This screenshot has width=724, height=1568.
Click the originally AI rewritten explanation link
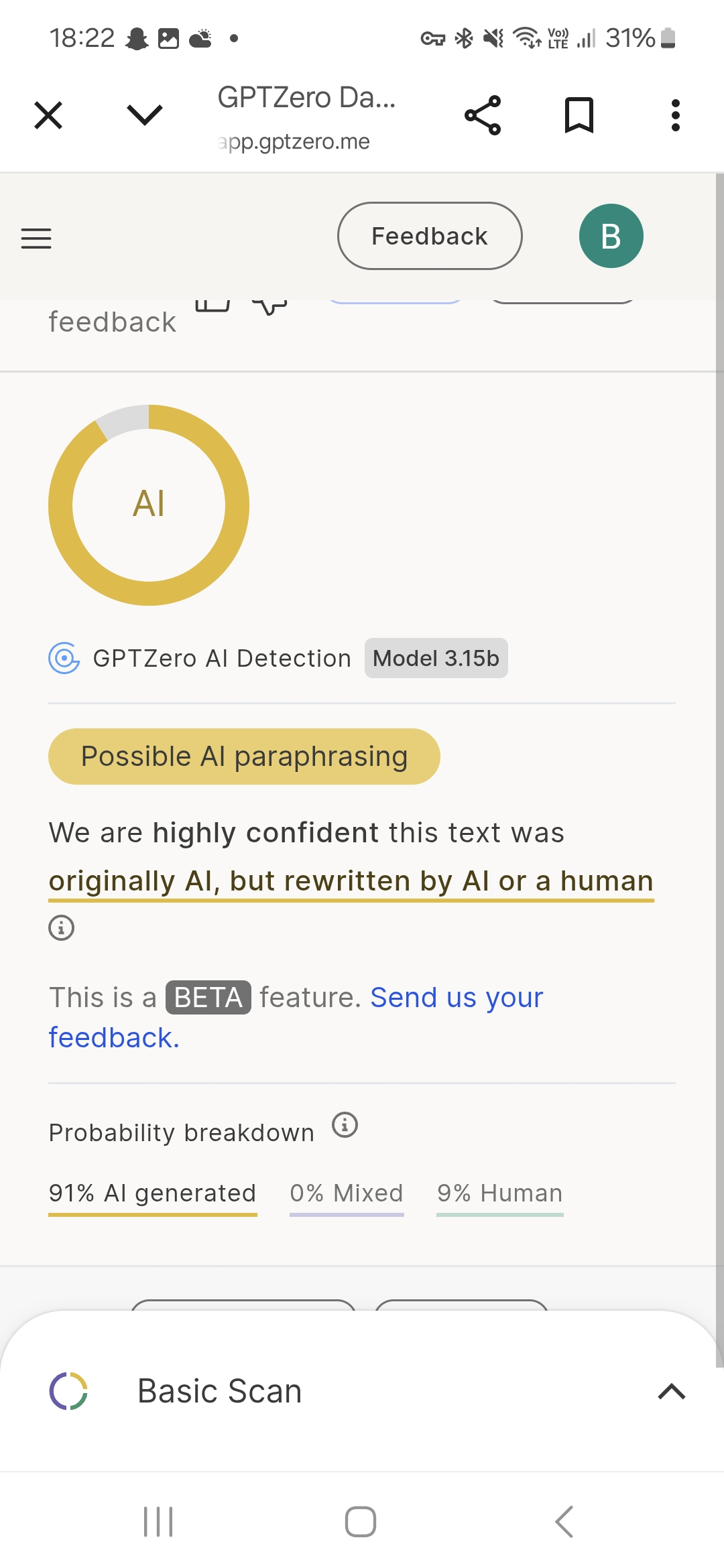pyautogui.click(x=351, y=880)
